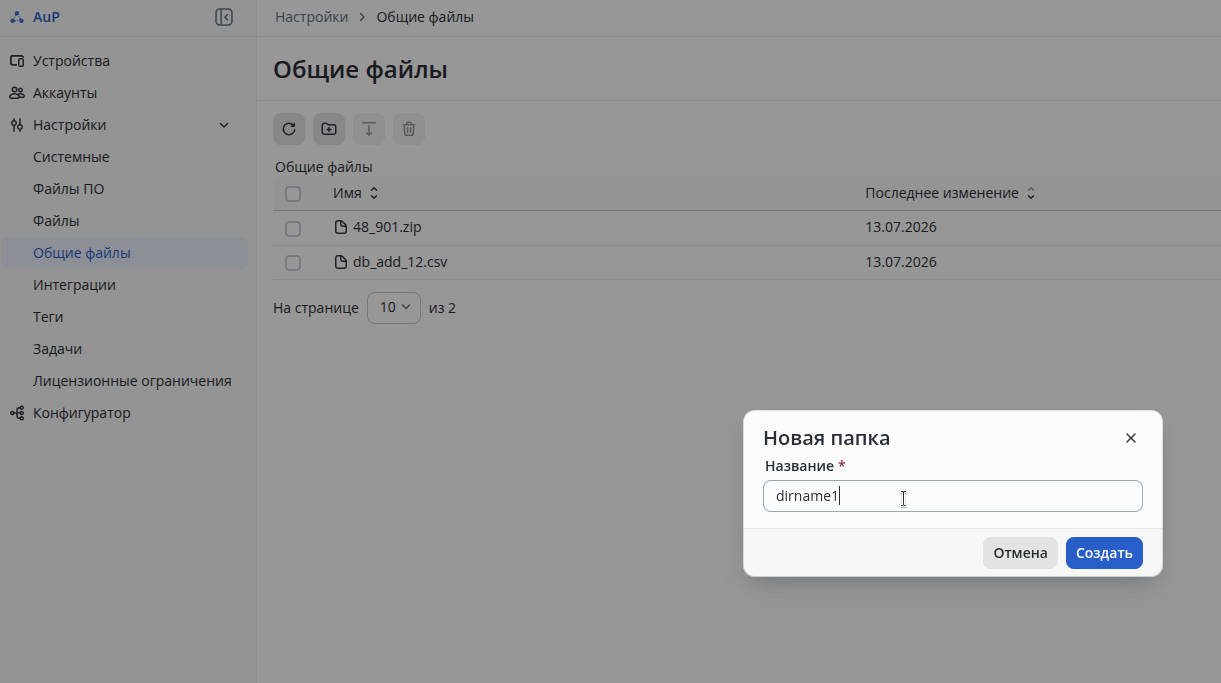Open Теги settings item
1221x683 pixels.
48,317
